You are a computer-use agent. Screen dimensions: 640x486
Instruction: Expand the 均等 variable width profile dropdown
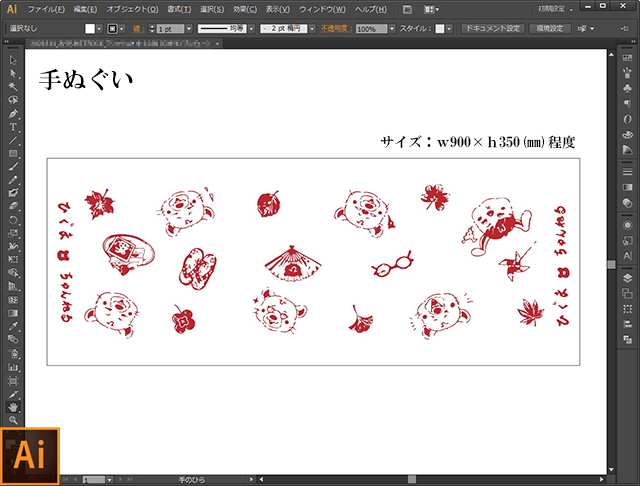[251, 29]
